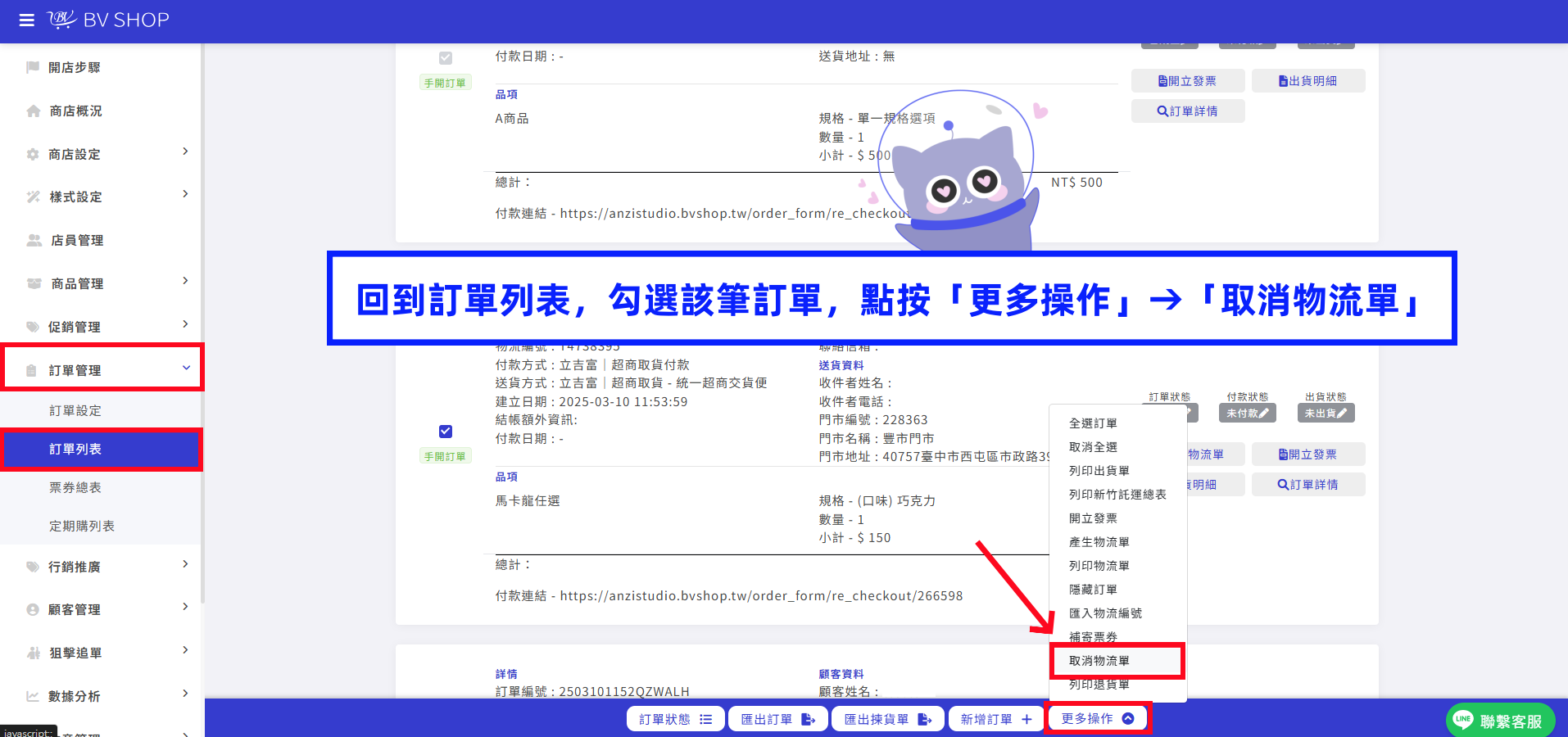
Task: Open LINE 聯繫客服 chat button
Action: (x=1500, y=721)
